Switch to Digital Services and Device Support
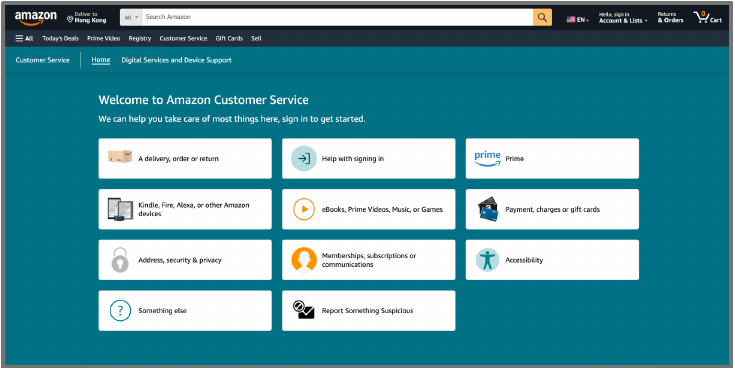This screenshot has width=735, height=368. tap(176, 60)
